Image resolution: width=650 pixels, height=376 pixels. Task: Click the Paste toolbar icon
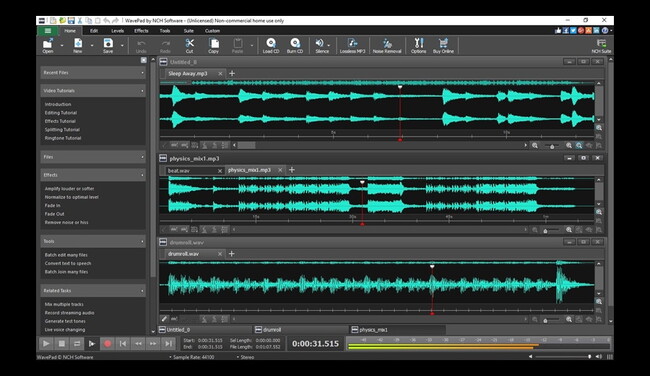click(x=237, y=45)
